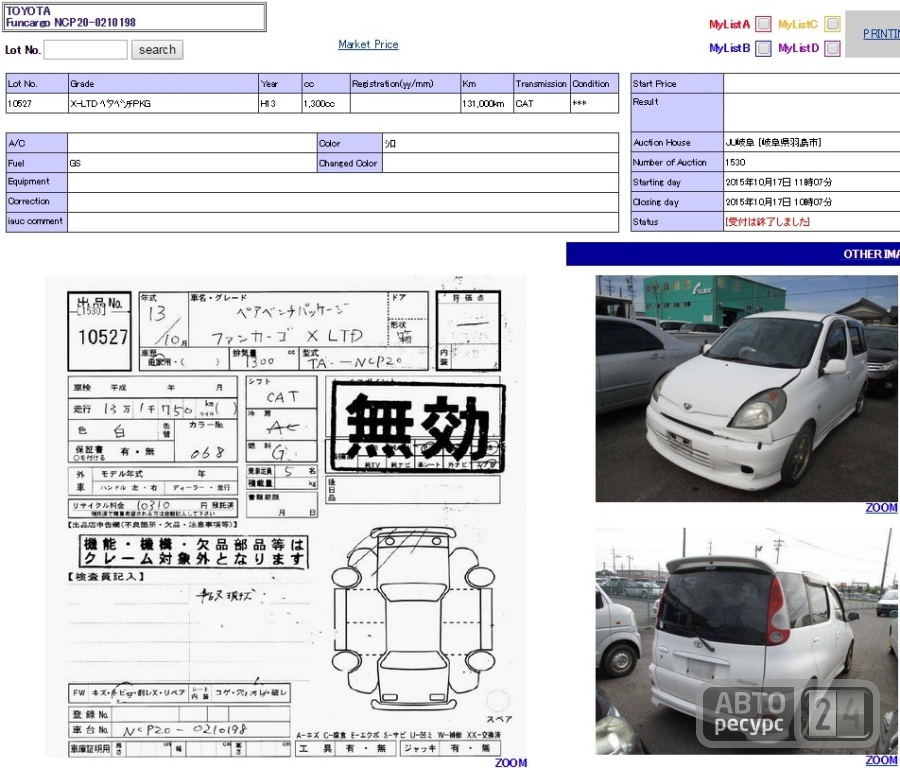Open ZOOM link under rear car photo

881,760
